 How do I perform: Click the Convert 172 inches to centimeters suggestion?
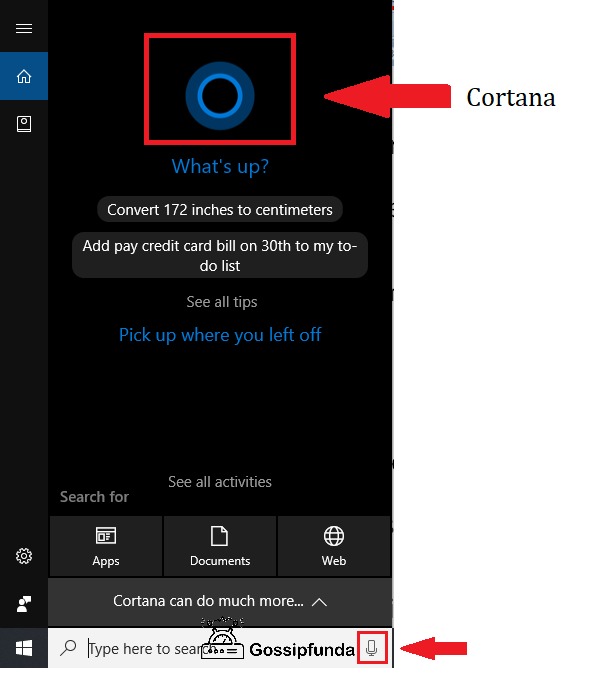click(x=220, y=209)
